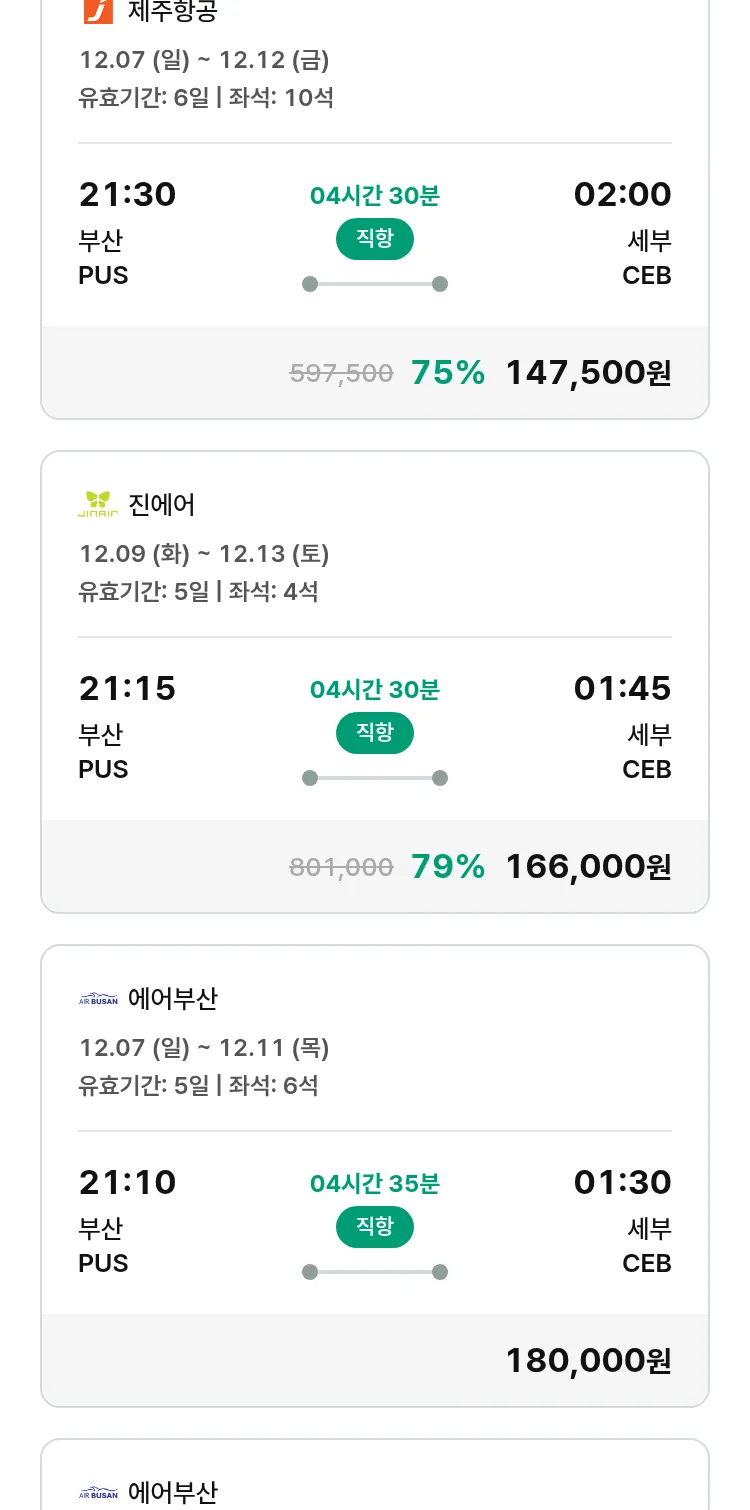Select the 166,000원 Jin Air price
750x1510 pixels.
[x=588, y=867]
